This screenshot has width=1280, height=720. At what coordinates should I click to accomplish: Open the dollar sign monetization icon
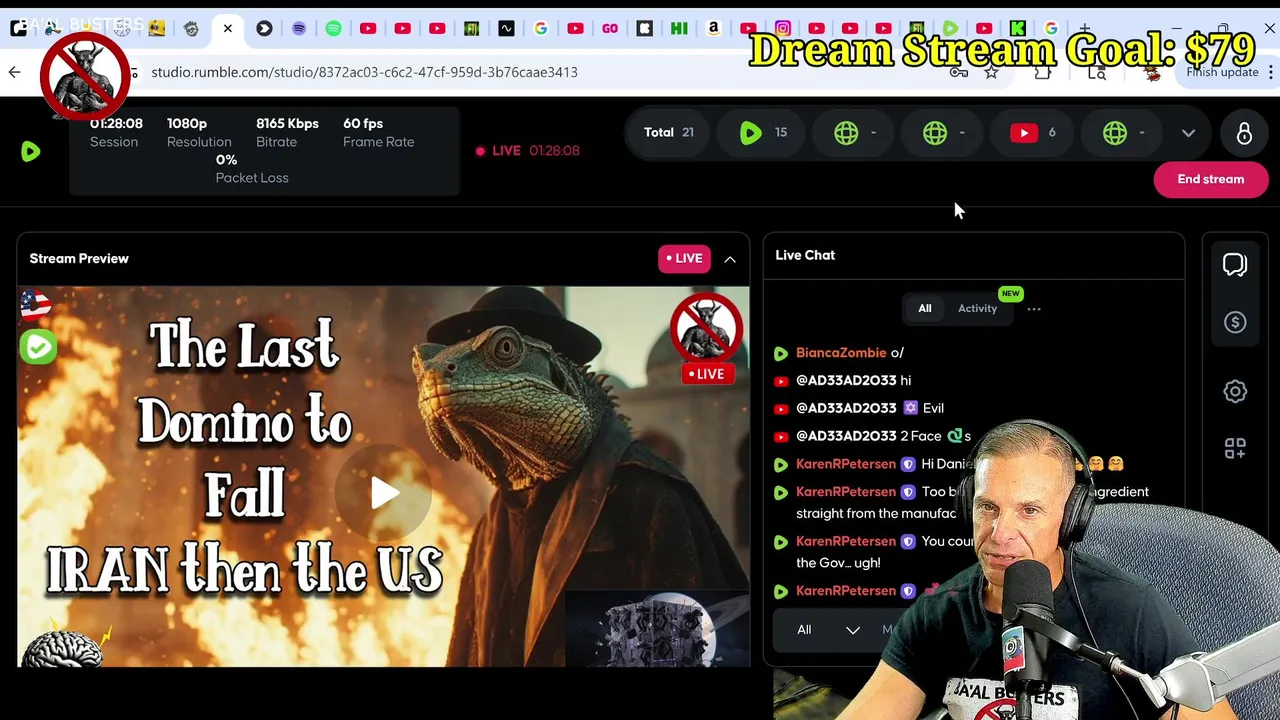1235,322
